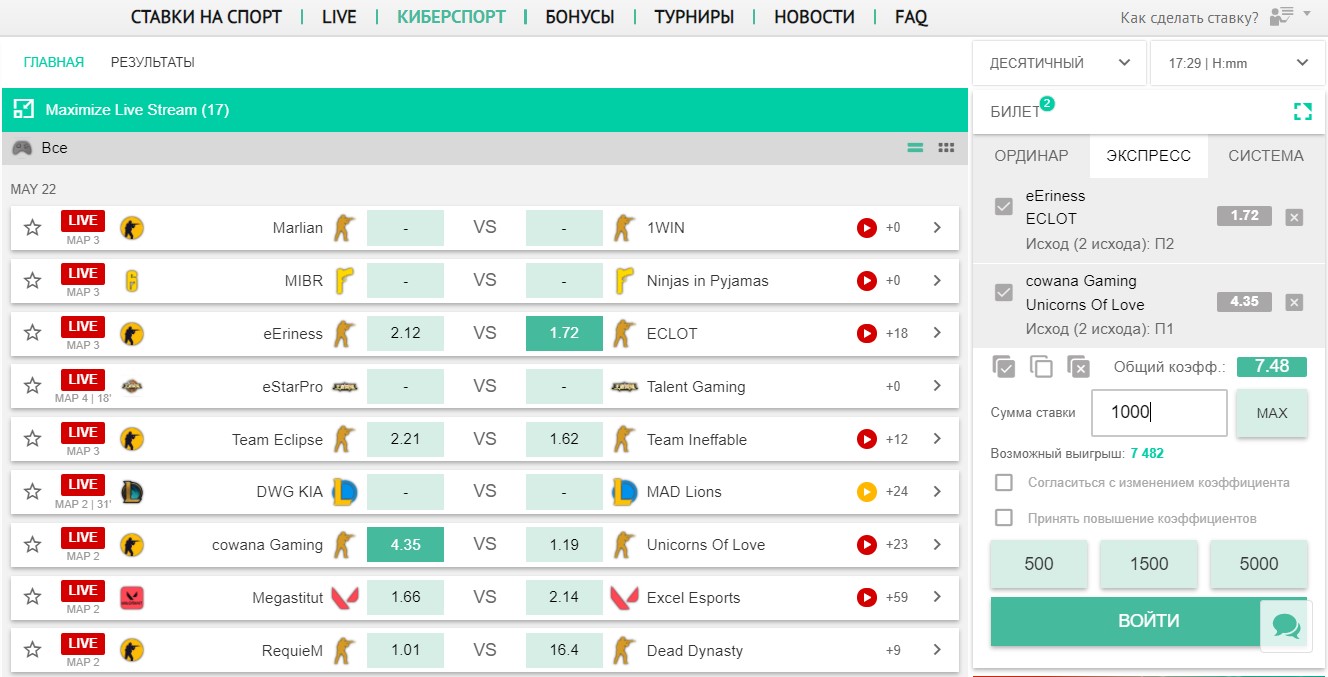The height and width of the screenshot is (677, 1328).
Task: Play live stream for MIBR vs Ninjas in Pyjamas
Action: tap(867, 281)
